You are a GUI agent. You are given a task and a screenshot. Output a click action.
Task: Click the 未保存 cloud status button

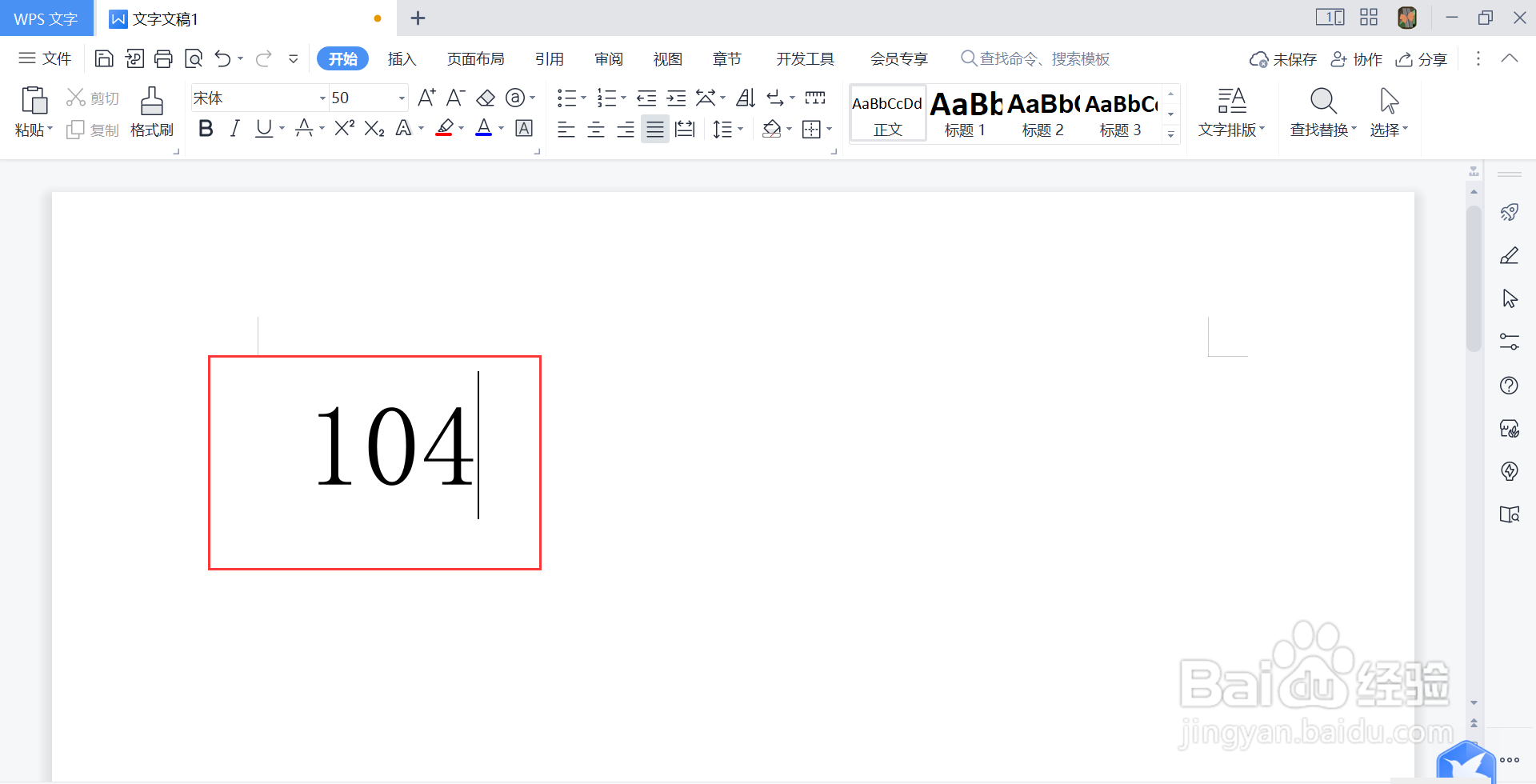1283,59
